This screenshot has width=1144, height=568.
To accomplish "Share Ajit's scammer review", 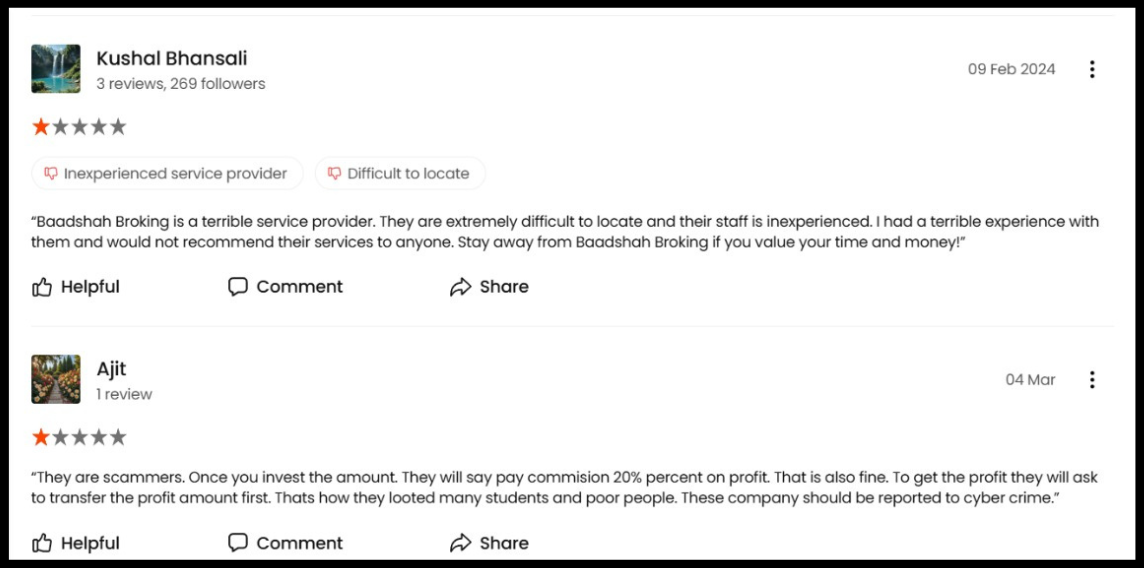I will point(489,543).
